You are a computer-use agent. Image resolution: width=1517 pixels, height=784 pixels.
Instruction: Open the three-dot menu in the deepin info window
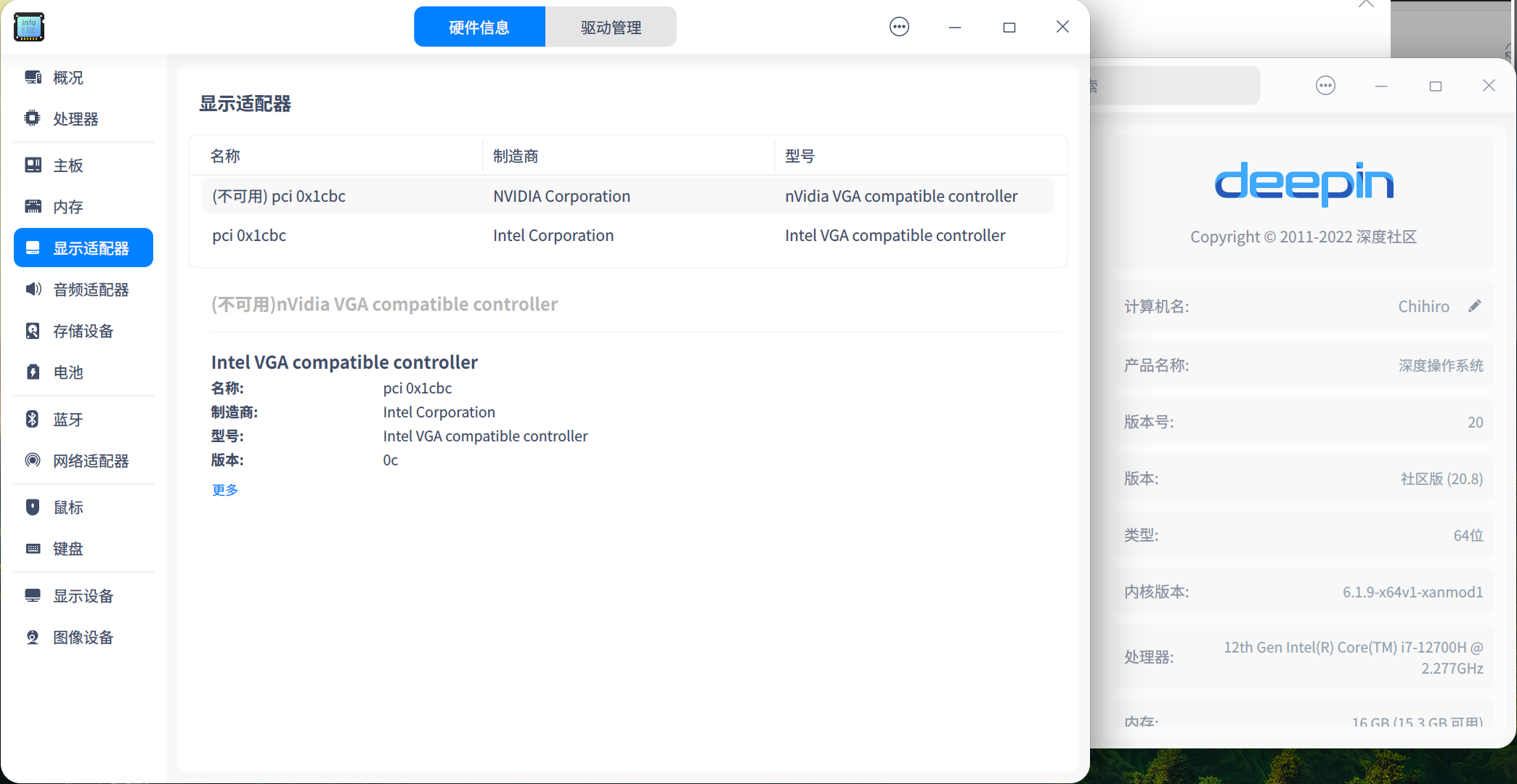pos(1325,86)
